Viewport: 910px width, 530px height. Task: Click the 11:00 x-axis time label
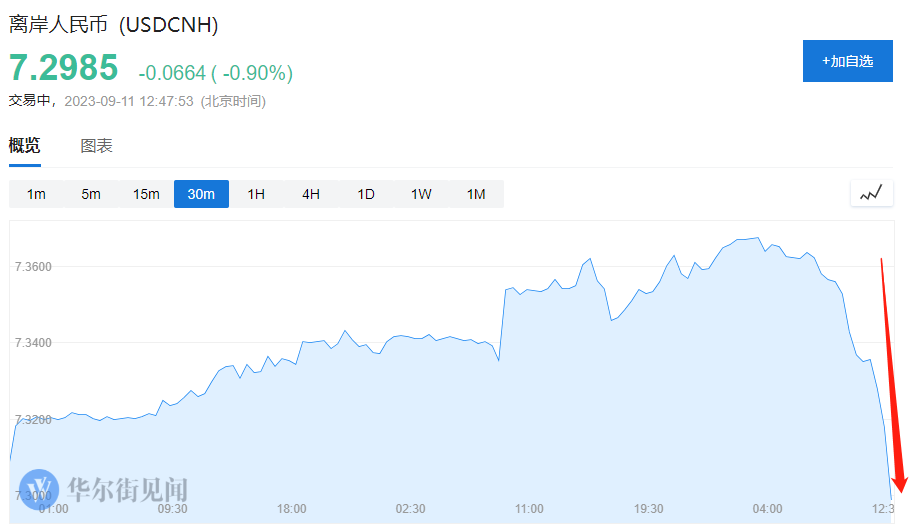pyautogui.click(x=528, y=509)
